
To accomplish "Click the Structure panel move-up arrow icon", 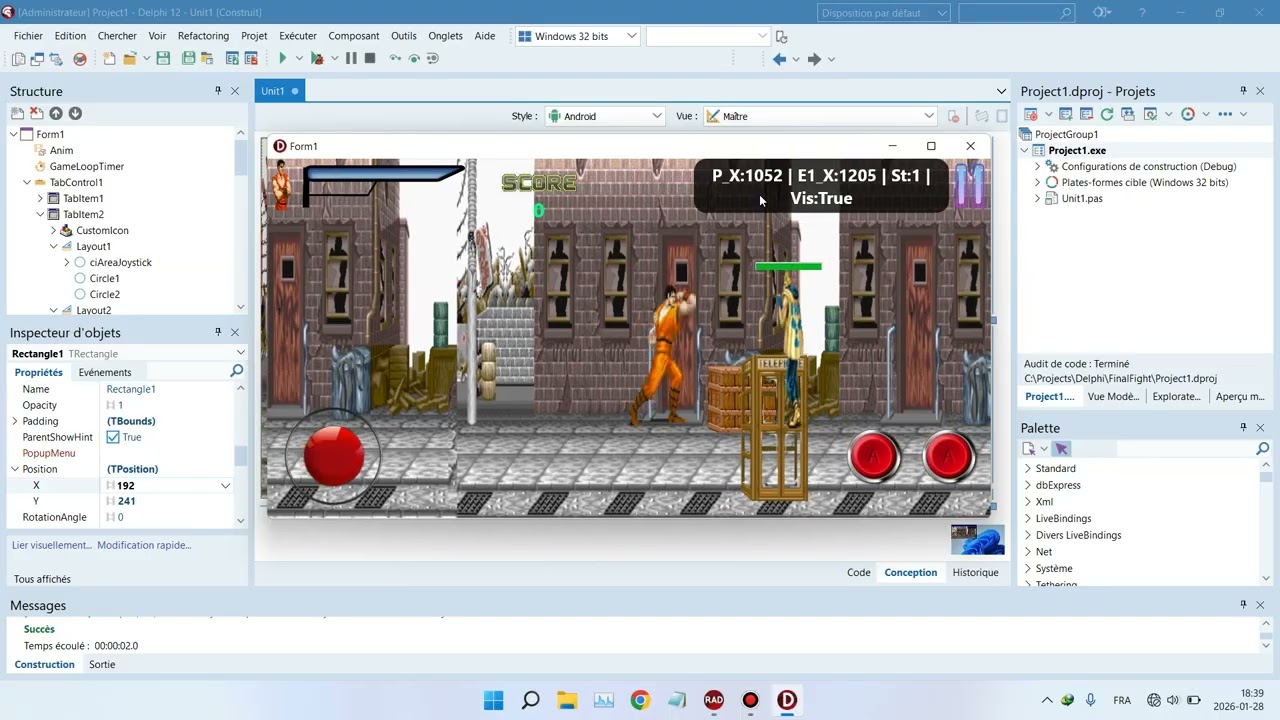I will pos(56,114).
